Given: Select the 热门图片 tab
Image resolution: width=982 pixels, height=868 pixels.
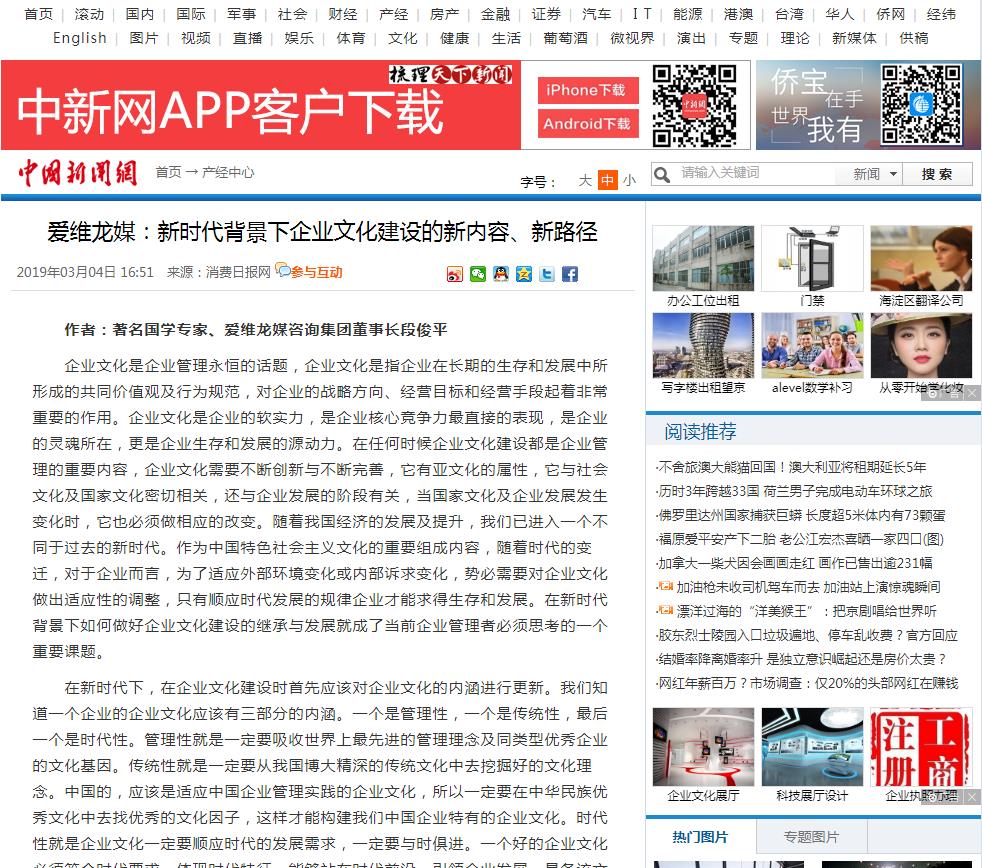Looking at the screenshot, I should click(x=700, y=837).
